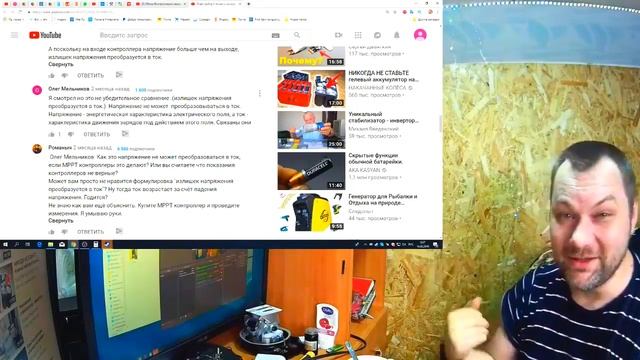Open Олег Мельников's pink avatar

(x=37, y=90)
